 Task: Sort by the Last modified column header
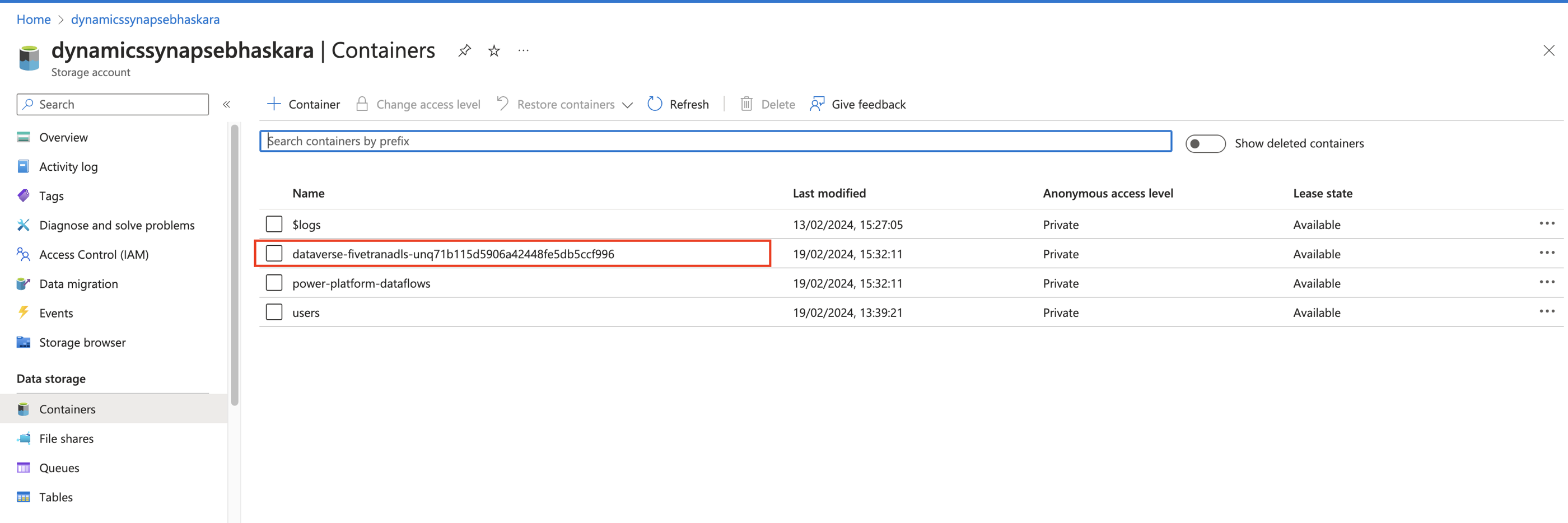pos(829,194)
